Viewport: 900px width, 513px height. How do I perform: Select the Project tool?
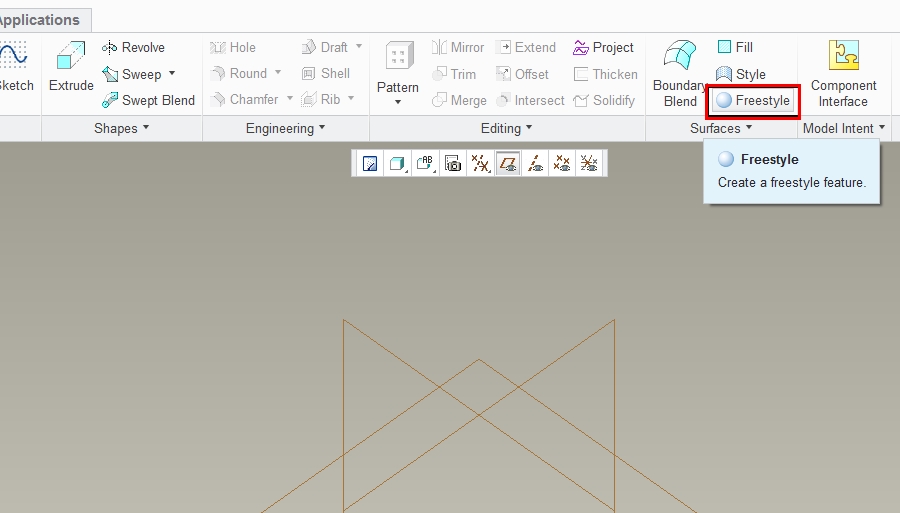coord(603,48)
